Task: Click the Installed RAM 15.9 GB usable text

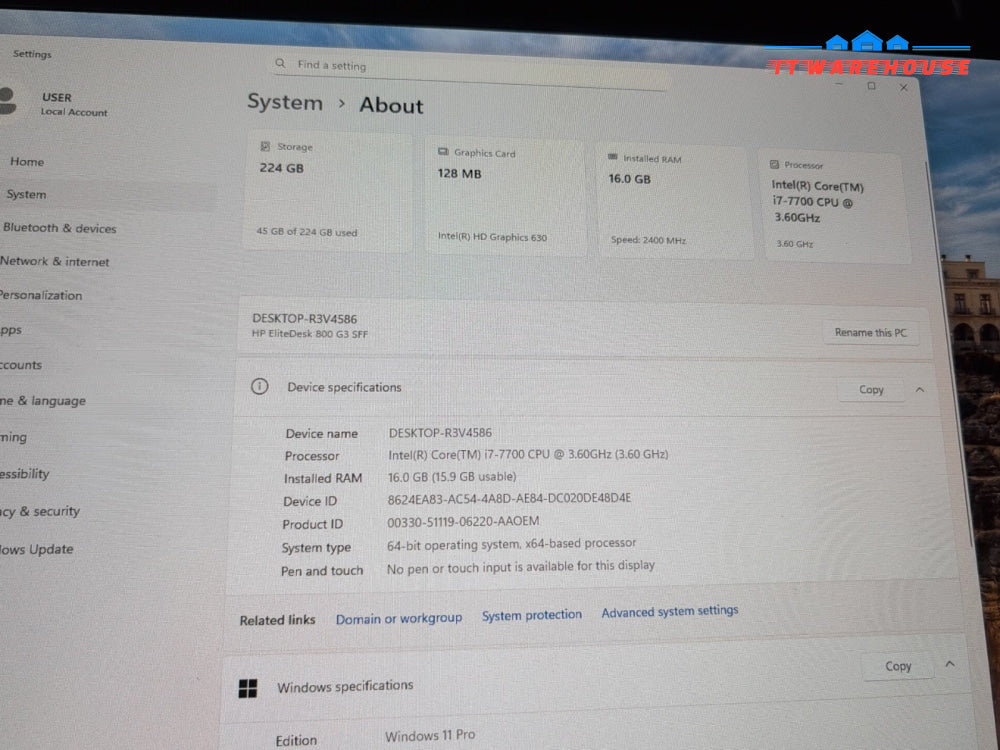Action: [x=452, y=476]
